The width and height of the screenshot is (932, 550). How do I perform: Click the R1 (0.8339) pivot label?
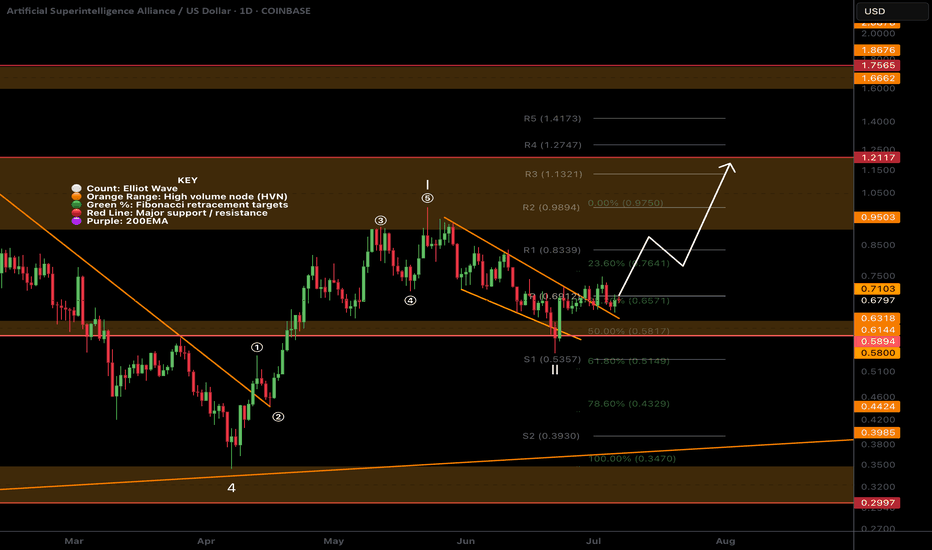tap(552, 250)
